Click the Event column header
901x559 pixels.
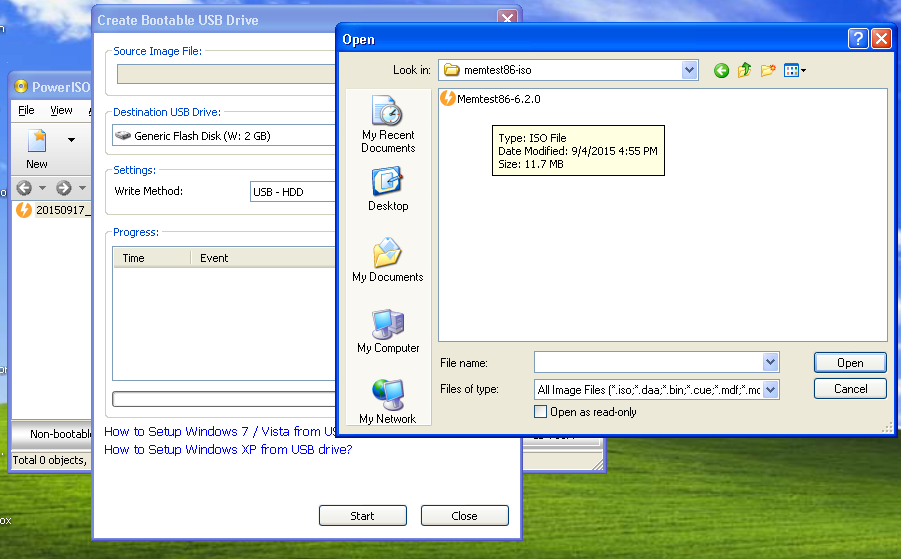pyautogui.click(x=263, y=258)
